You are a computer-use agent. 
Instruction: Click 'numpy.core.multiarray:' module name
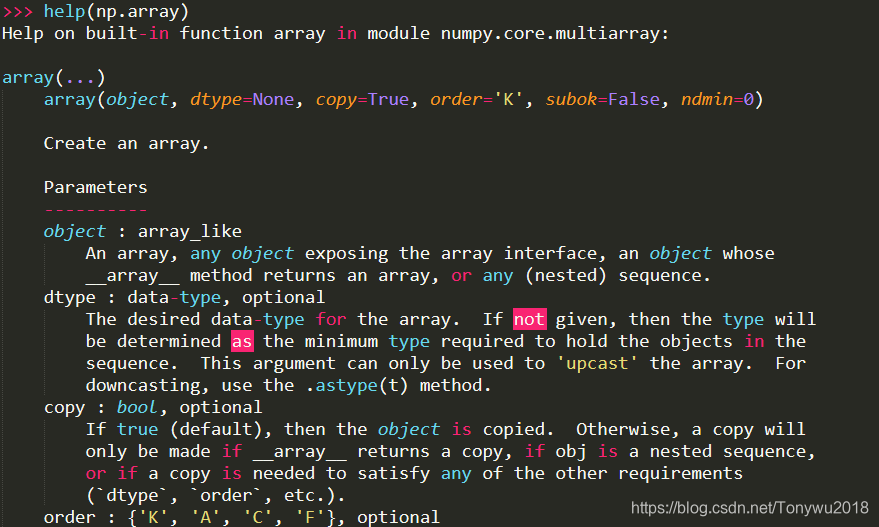(x=554, y=34)
